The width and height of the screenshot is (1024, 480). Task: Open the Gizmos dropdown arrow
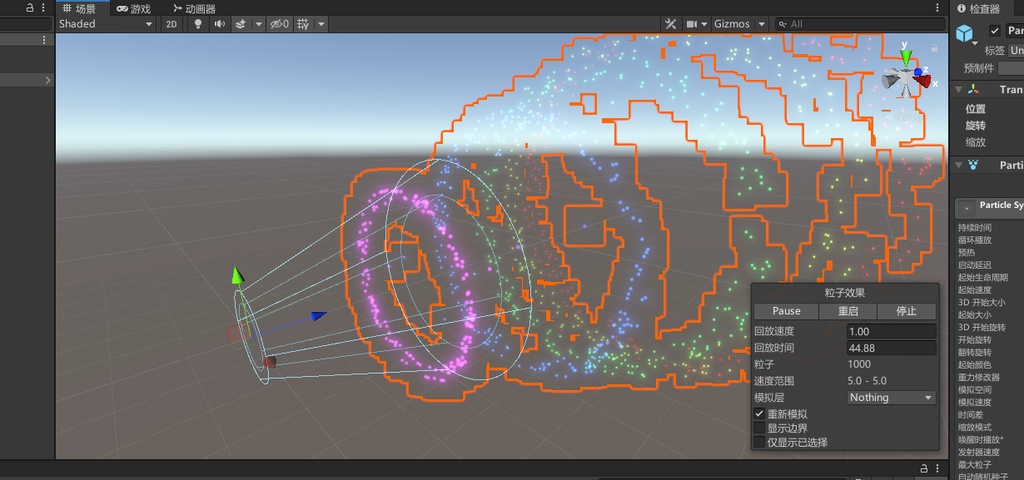coord(761,24)
